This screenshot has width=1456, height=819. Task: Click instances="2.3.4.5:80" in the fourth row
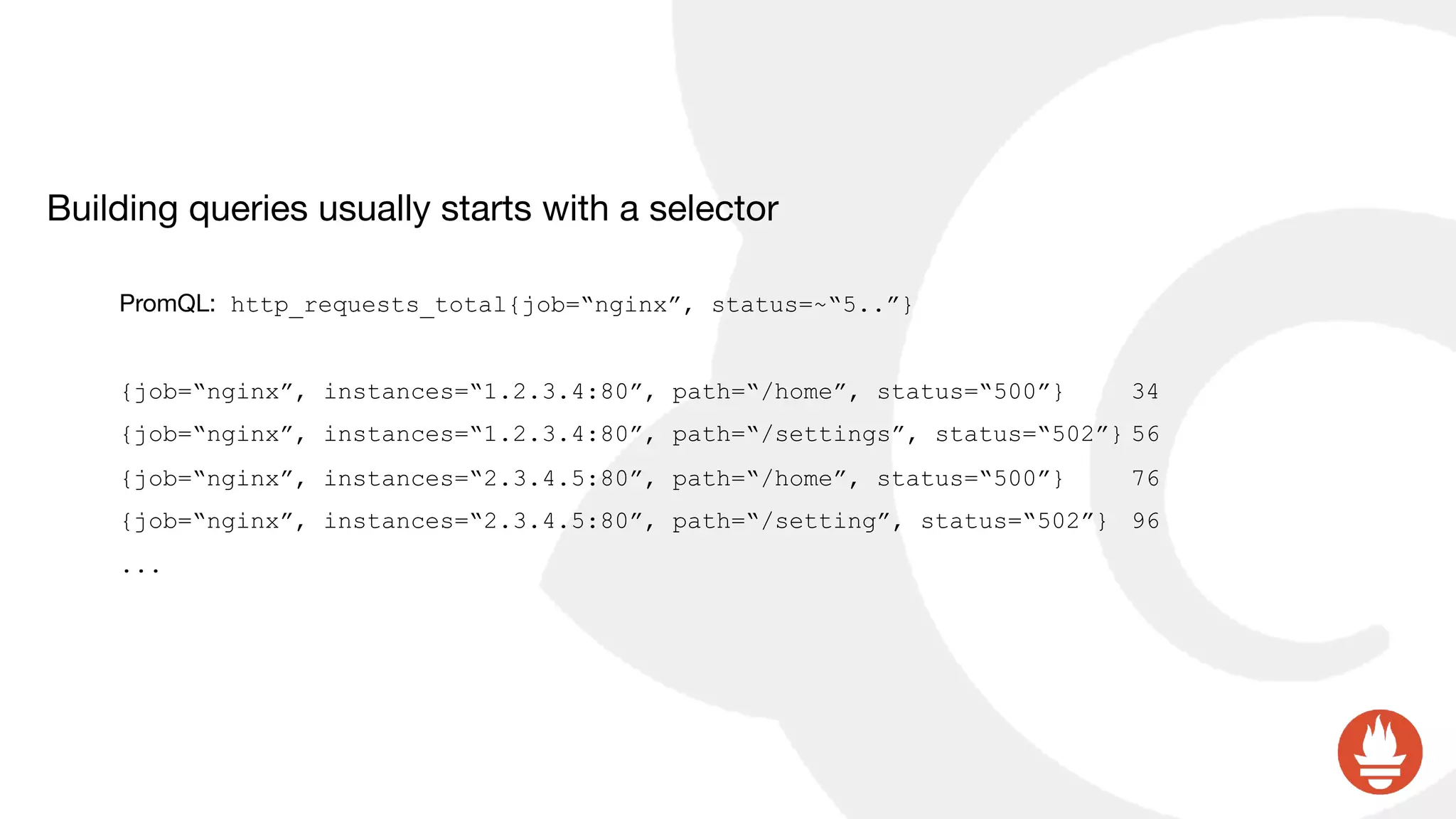(x=484, y=521)
